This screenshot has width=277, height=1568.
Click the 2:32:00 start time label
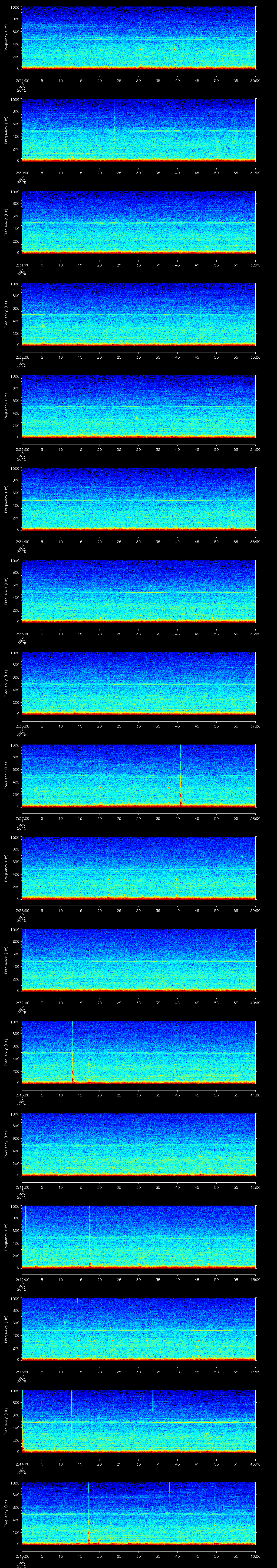(x=22, y=357)
